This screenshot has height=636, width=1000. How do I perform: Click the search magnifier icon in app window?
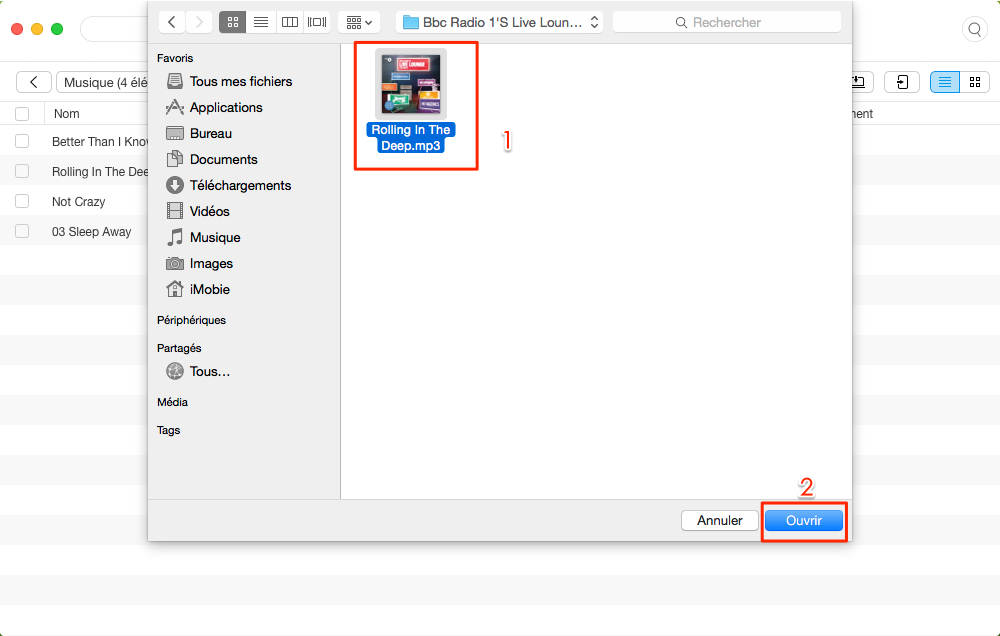974,29
